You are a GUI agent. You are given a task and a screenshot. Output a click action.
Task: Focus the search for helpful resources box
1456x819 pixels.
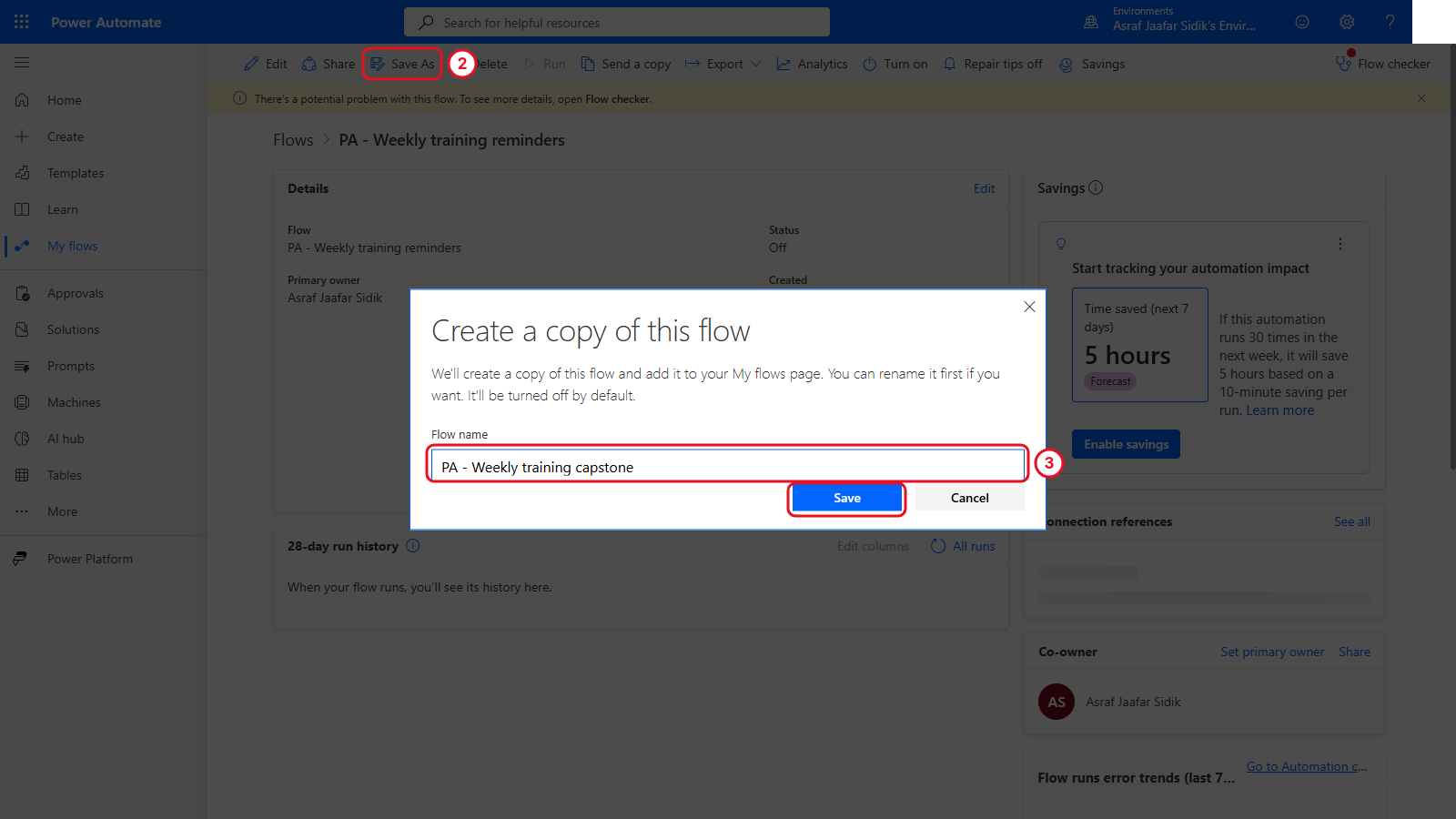pos(617,22)
